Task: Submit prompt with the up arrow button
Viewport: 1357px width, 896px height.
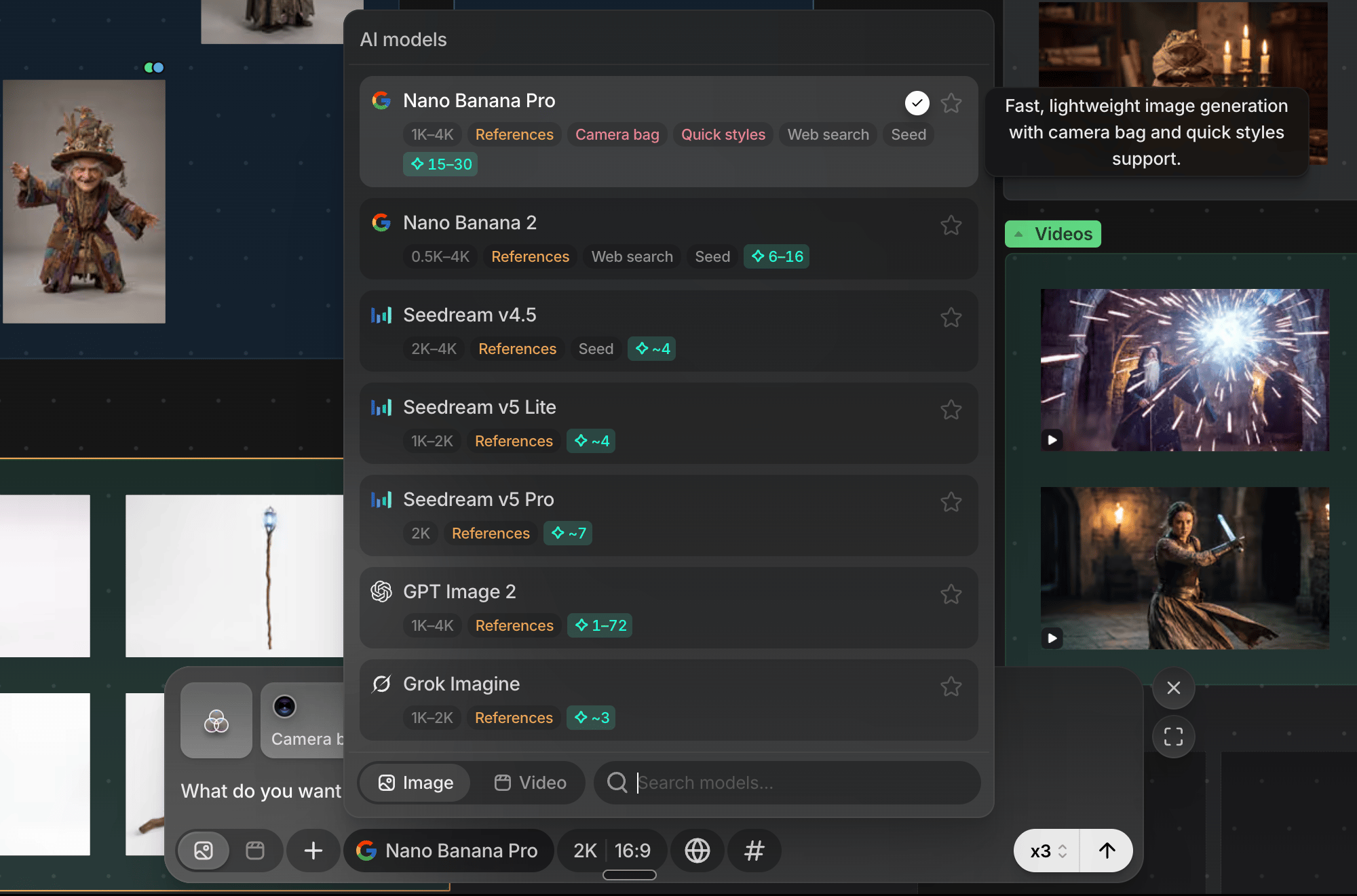Action: point(1107,851)
